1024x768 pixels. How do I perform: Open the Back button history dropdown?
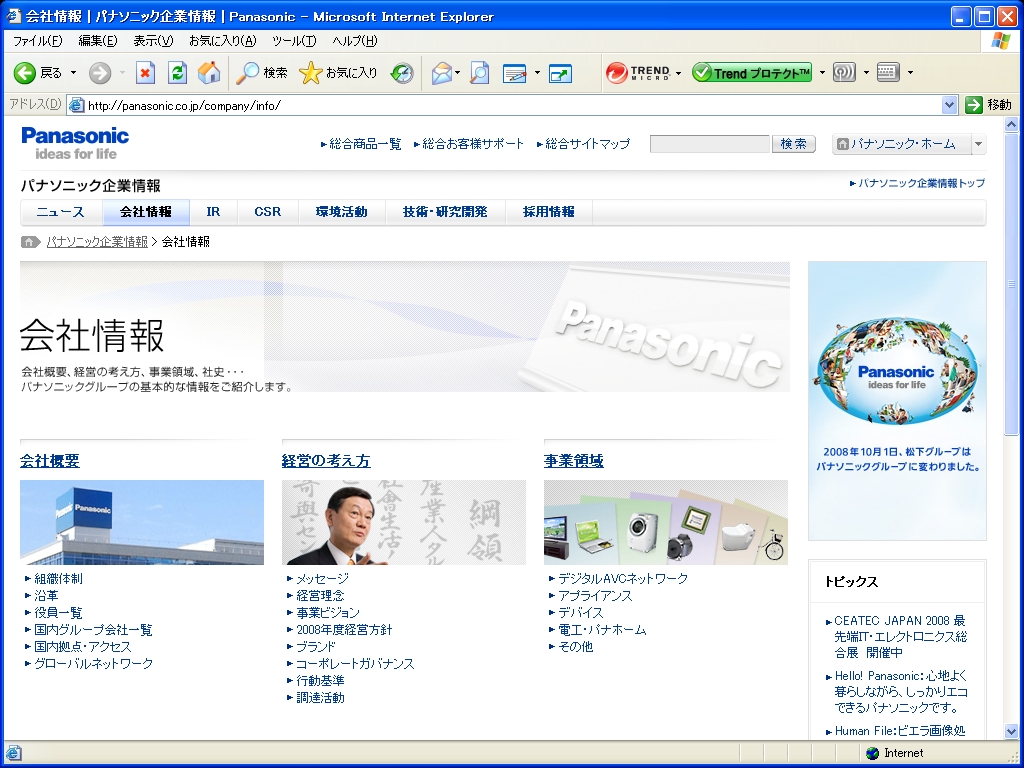[x=73, y=72]
